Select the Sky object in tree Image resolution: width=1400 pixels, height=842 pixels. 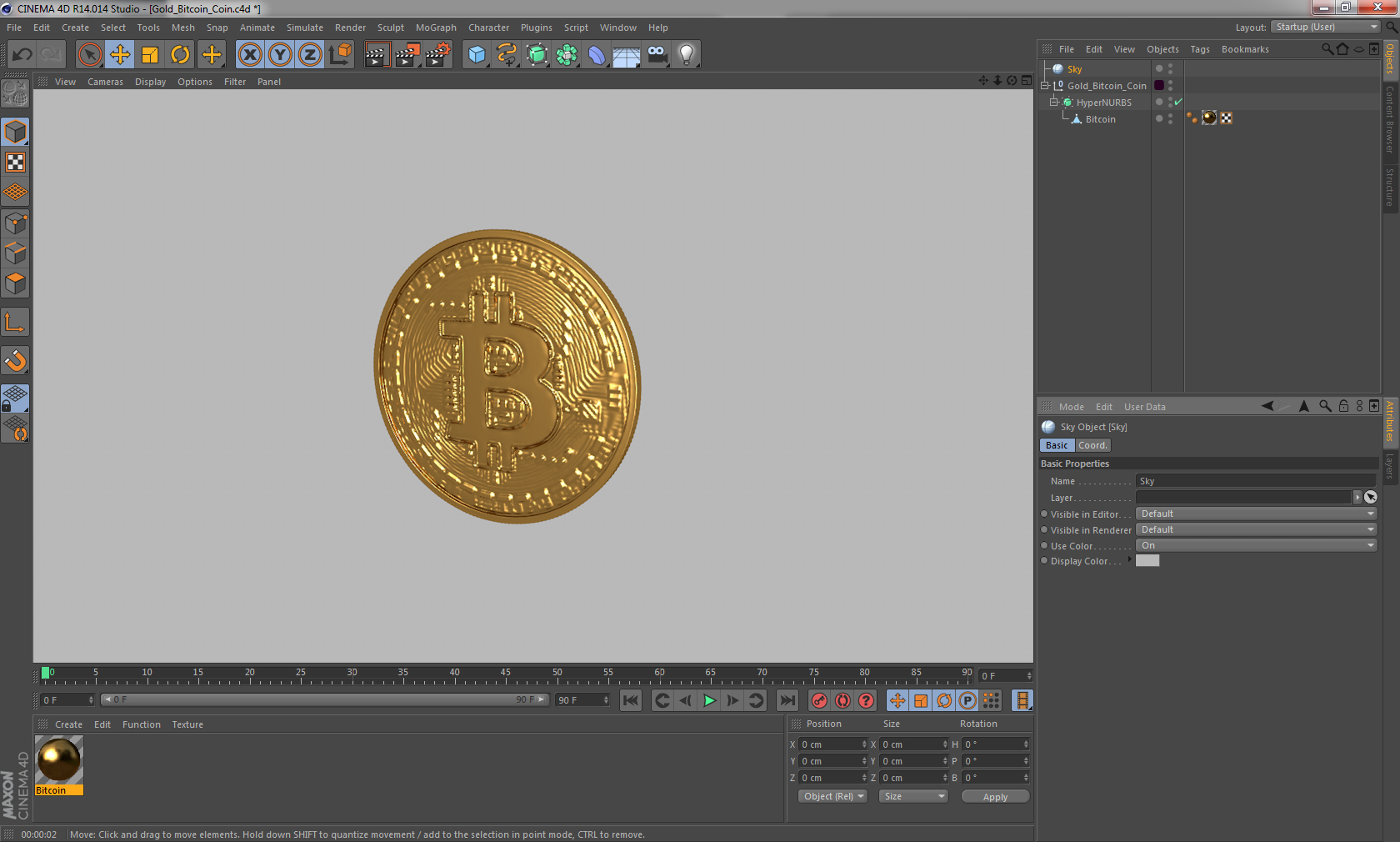[1074, 69]
